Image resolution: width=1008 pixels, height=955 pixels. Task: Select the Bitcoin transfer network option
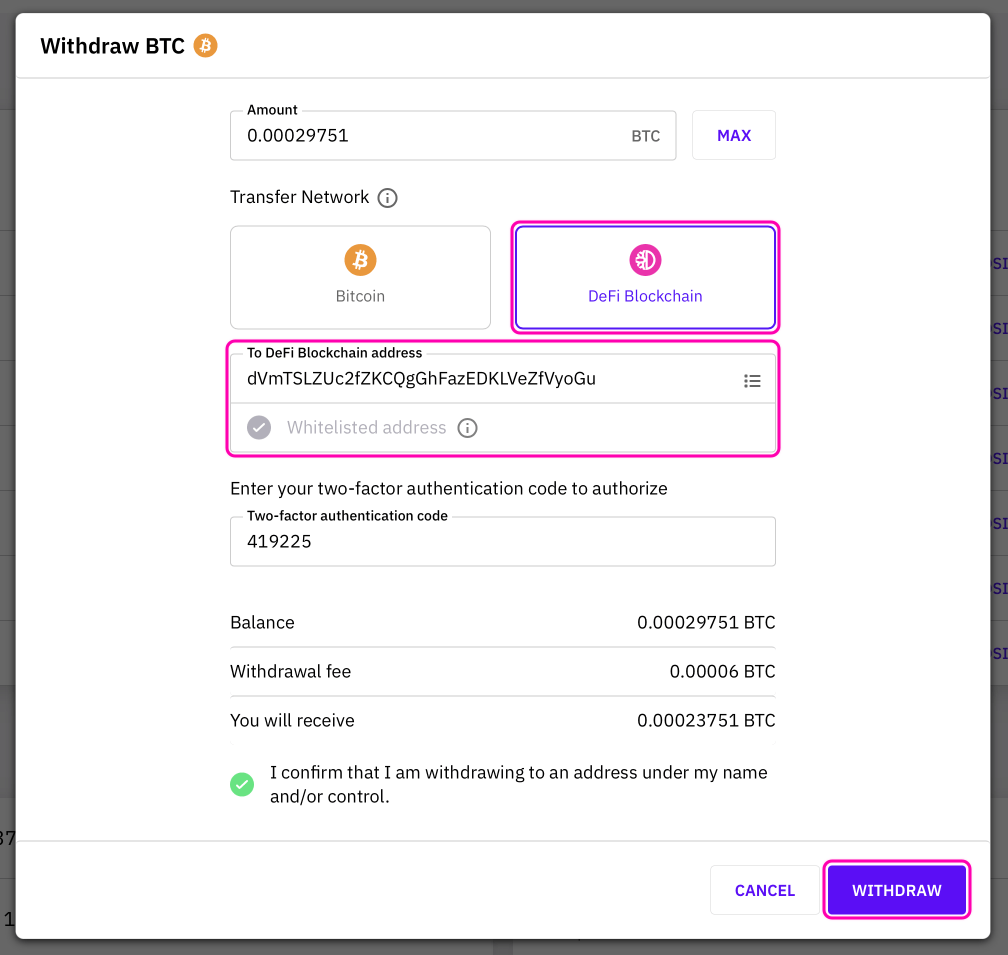(x=360, y=277)
